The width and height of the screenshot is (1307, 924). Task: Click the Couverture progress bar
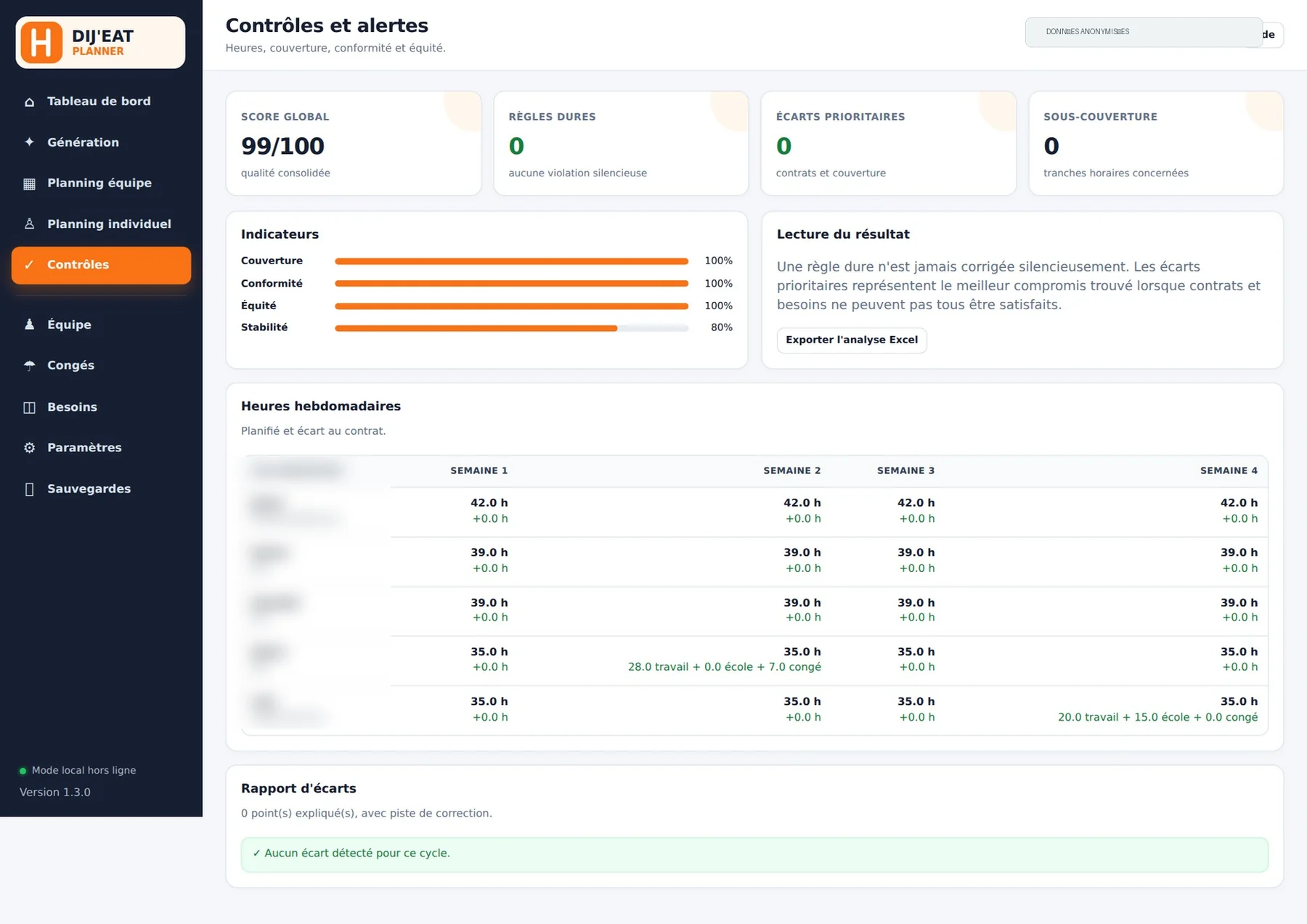click(511, 261)
